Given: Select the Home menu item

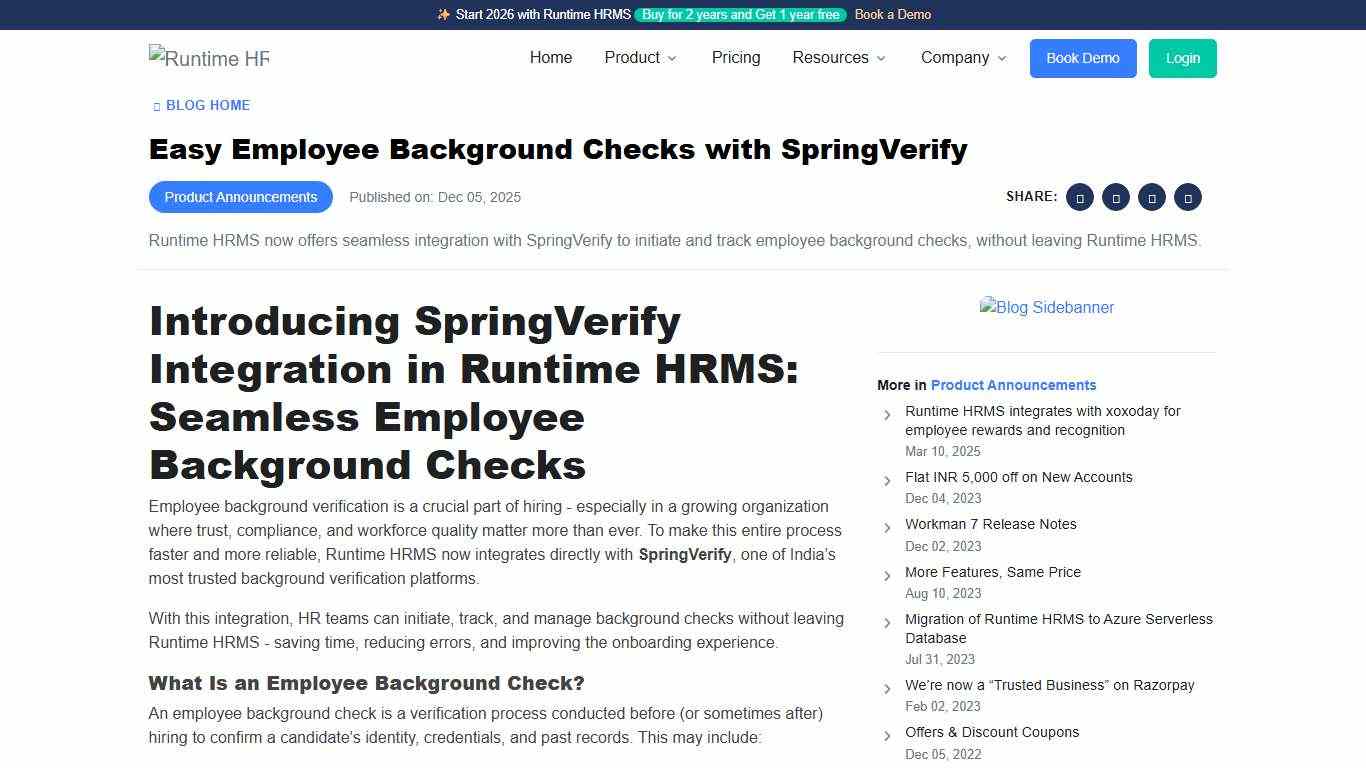Looking at the screenshot, I should coord(551,58).
